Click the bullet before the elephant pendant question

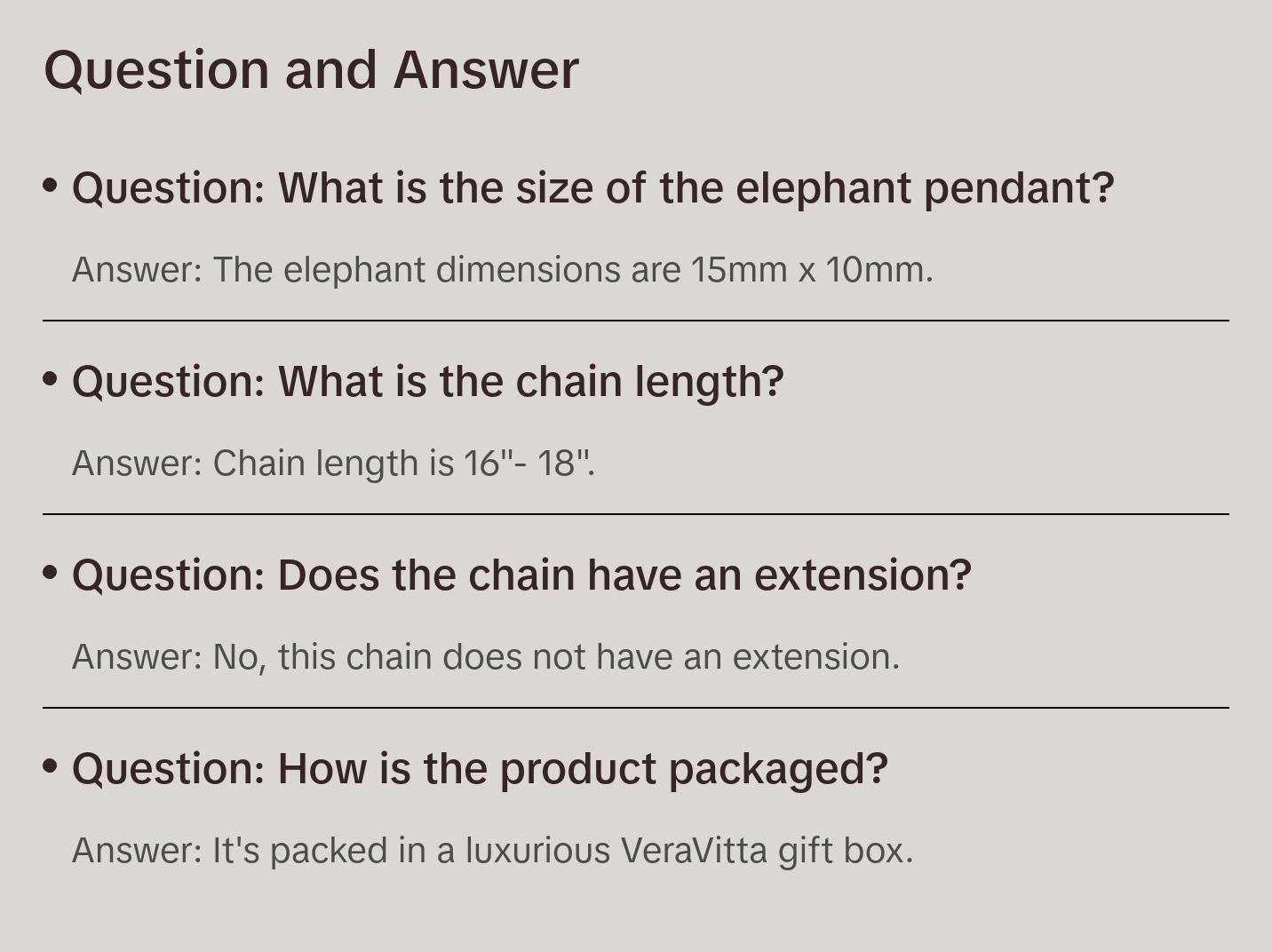point(51,186)
